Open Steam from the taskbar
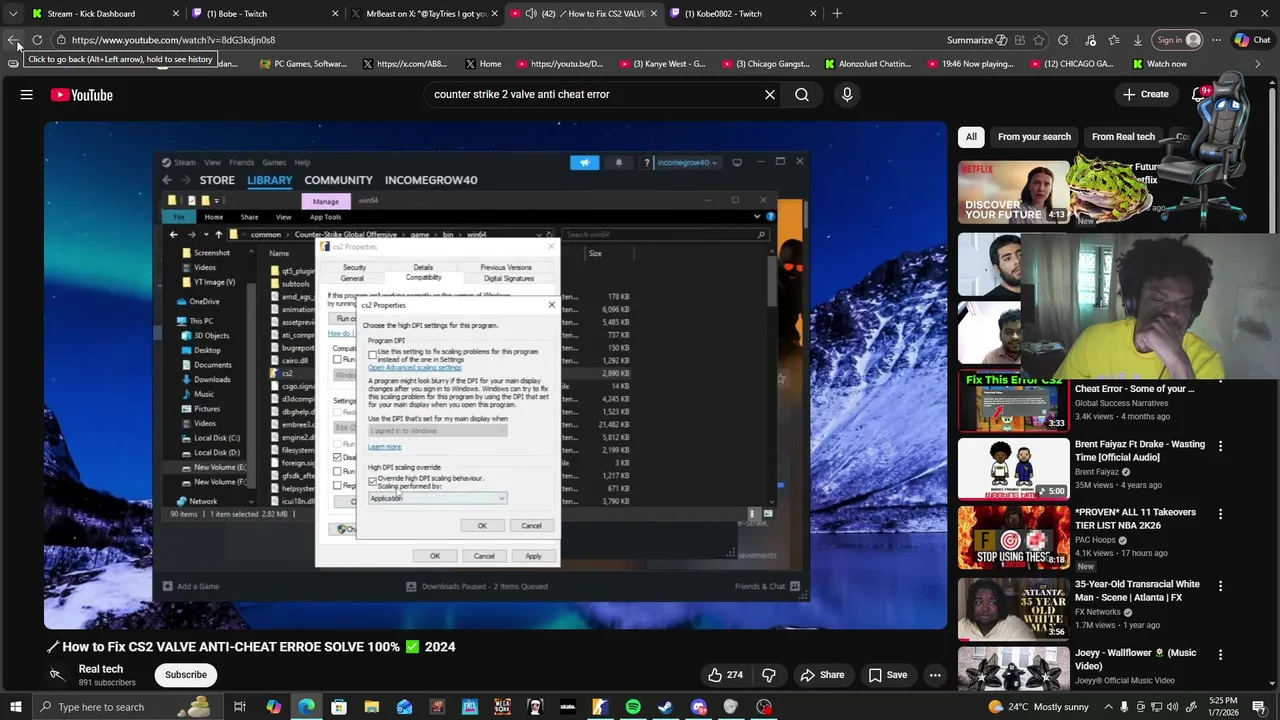The height and width of the screenshot is (720, 1280). click(x=666, y=707)
